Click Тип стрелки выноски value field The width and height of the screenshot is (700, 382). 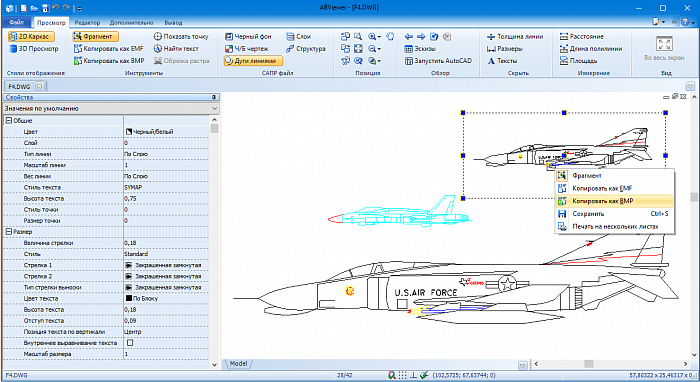pos(166,287)
